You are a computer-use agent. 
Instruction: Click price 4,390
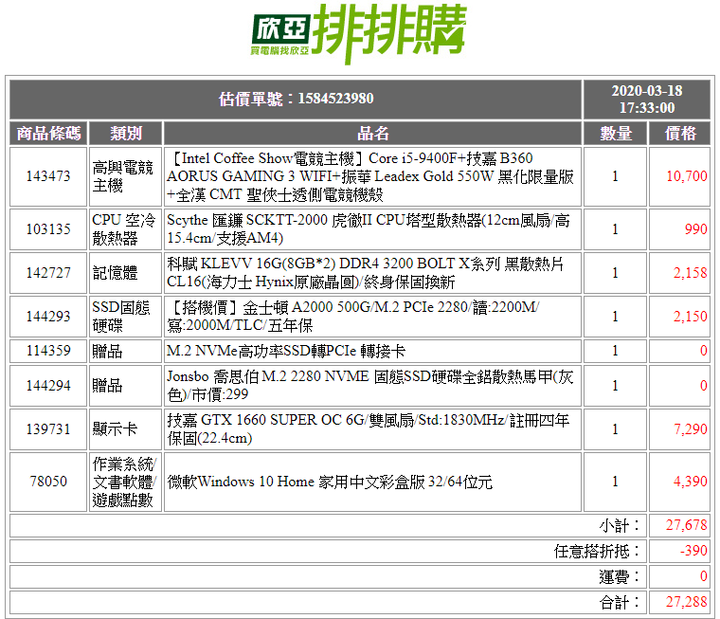point(690,482)
